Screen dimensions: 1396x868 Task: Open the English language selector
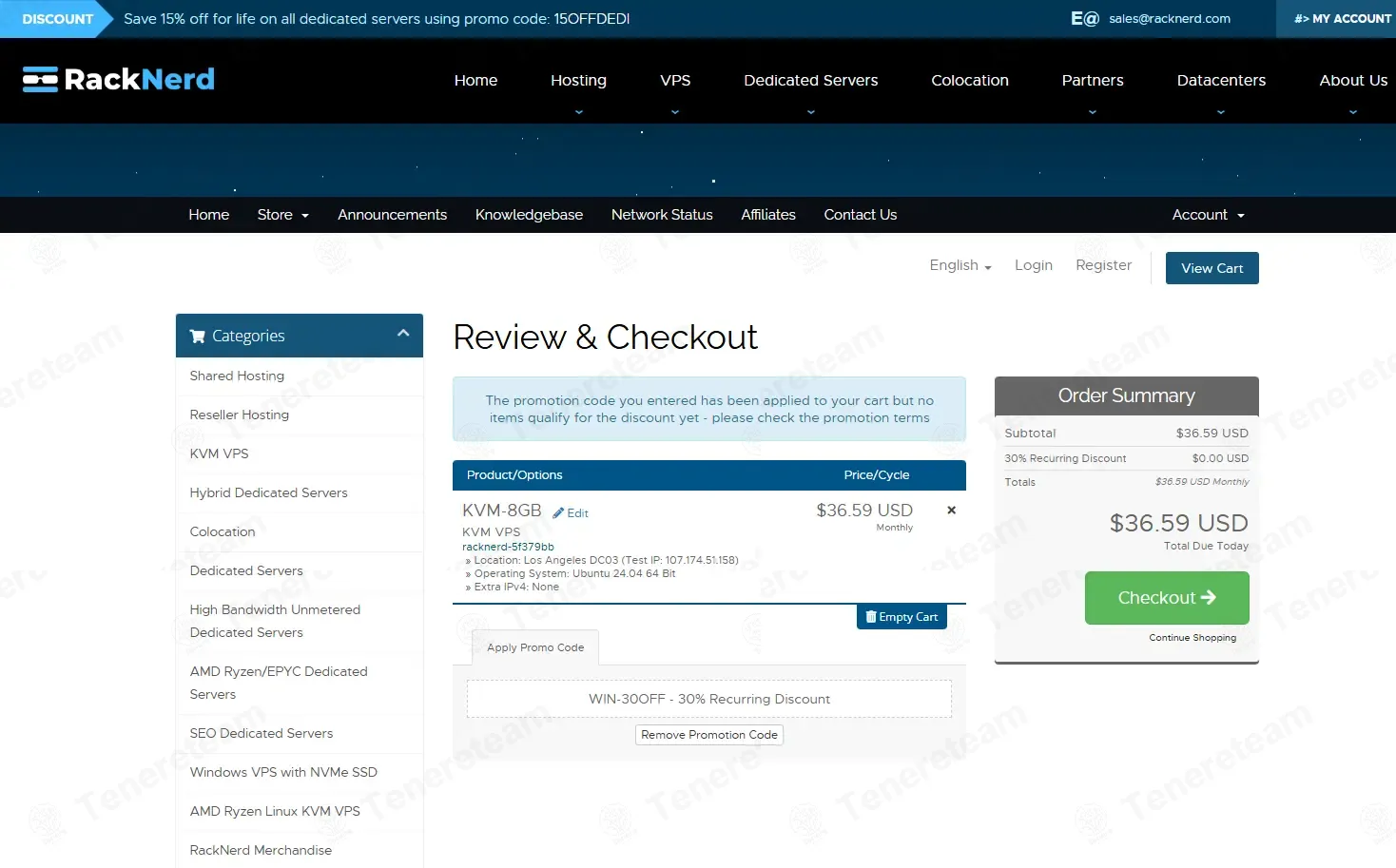tap(960, 265)
